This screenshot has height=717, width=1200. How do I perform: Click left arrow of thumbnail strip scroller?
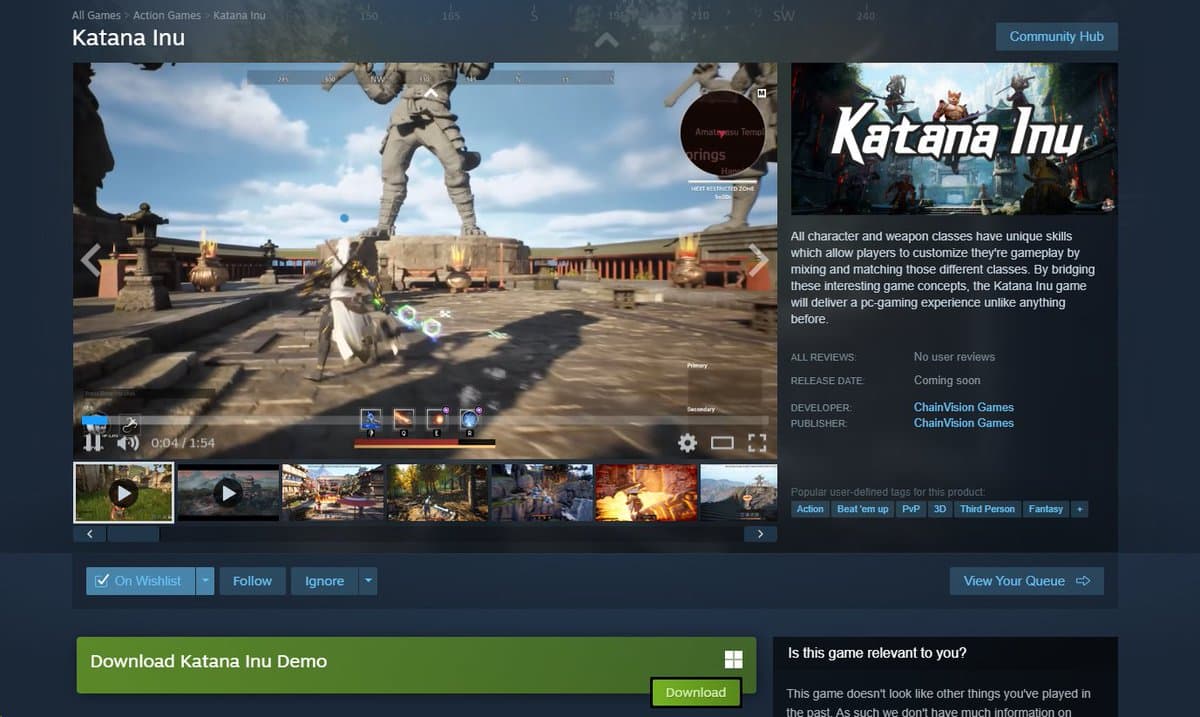pos(90,534)
